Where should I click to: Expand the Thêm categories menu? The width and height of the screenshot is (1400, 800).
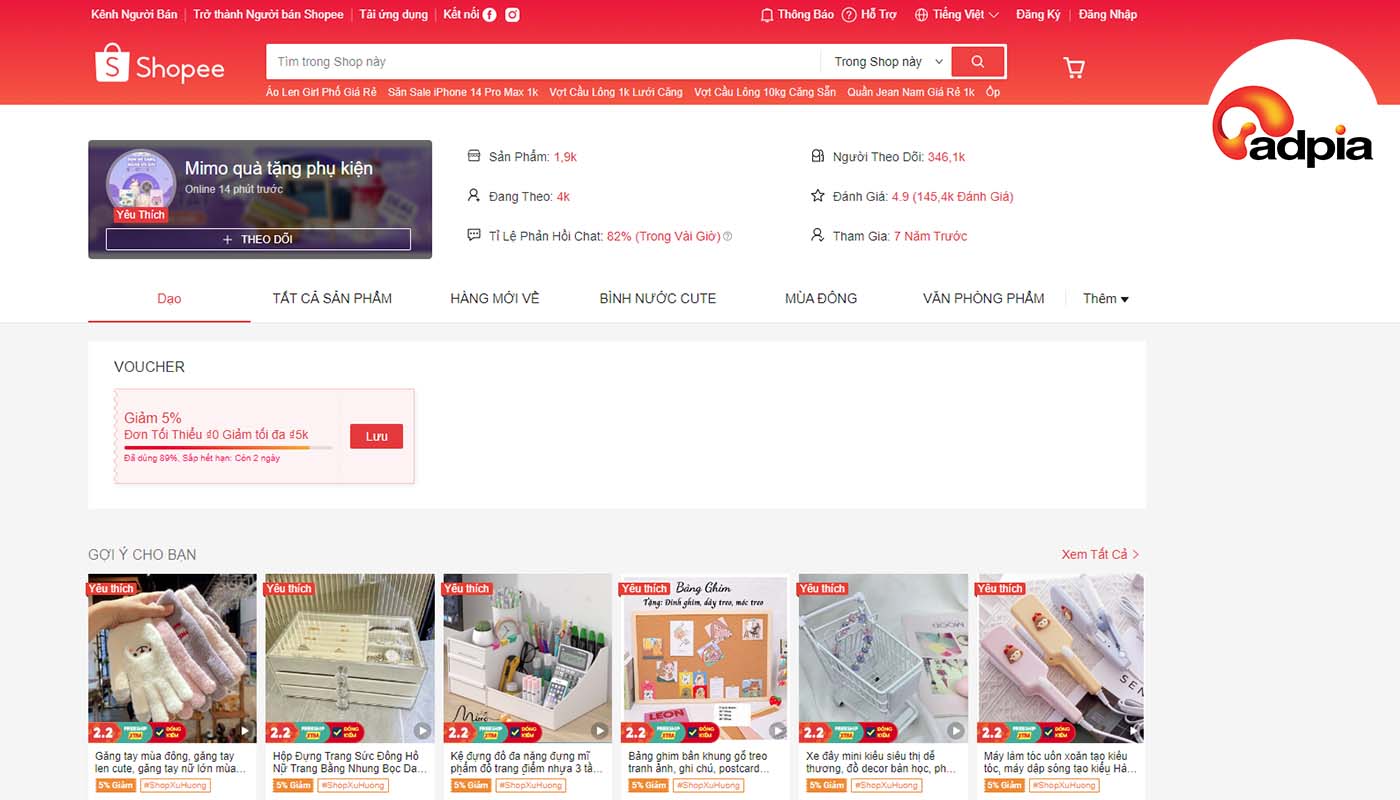click(x=1106, y=299)
